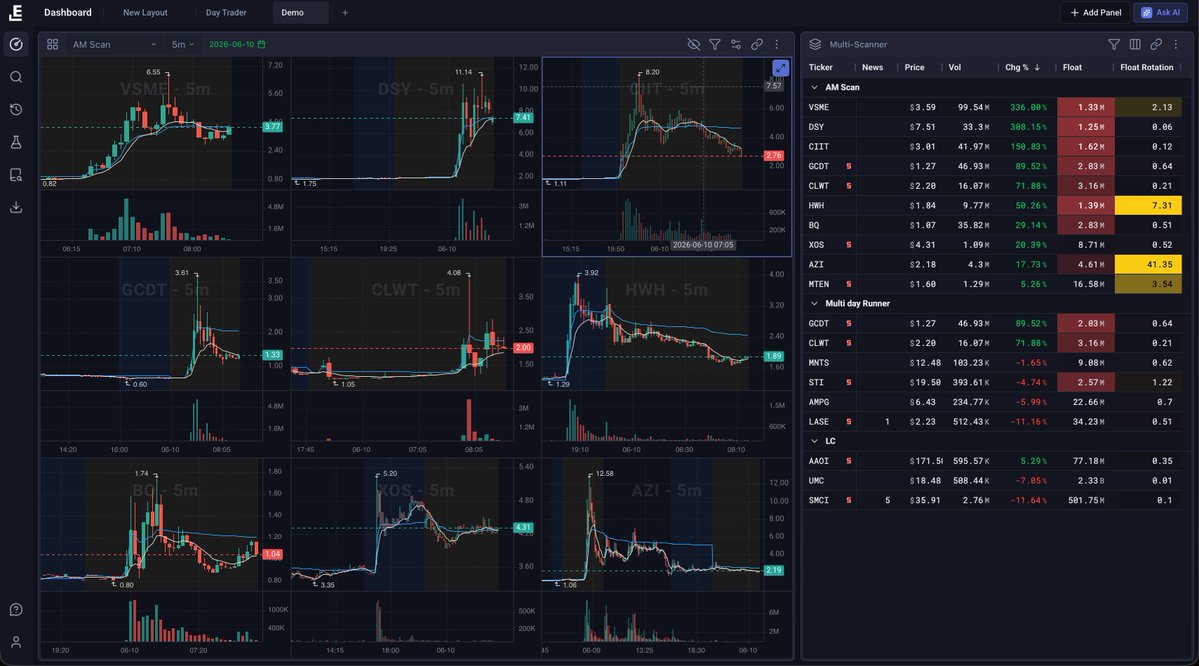Toggle the hidden-eye icon in chart toolbar
The height and width of the screenshot is (666, 1199).
(694, 44)
